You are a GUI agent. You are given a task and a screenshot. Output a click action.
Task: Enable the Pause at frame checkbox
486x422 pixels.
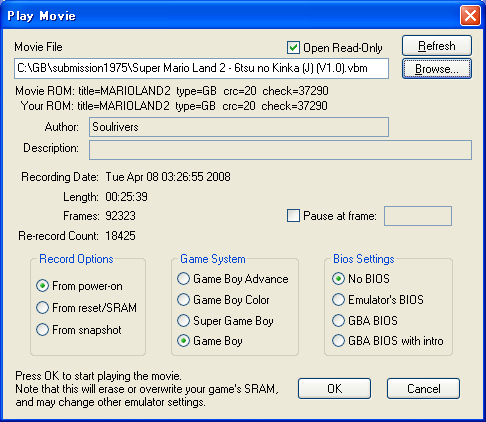[x=293, y=216]
